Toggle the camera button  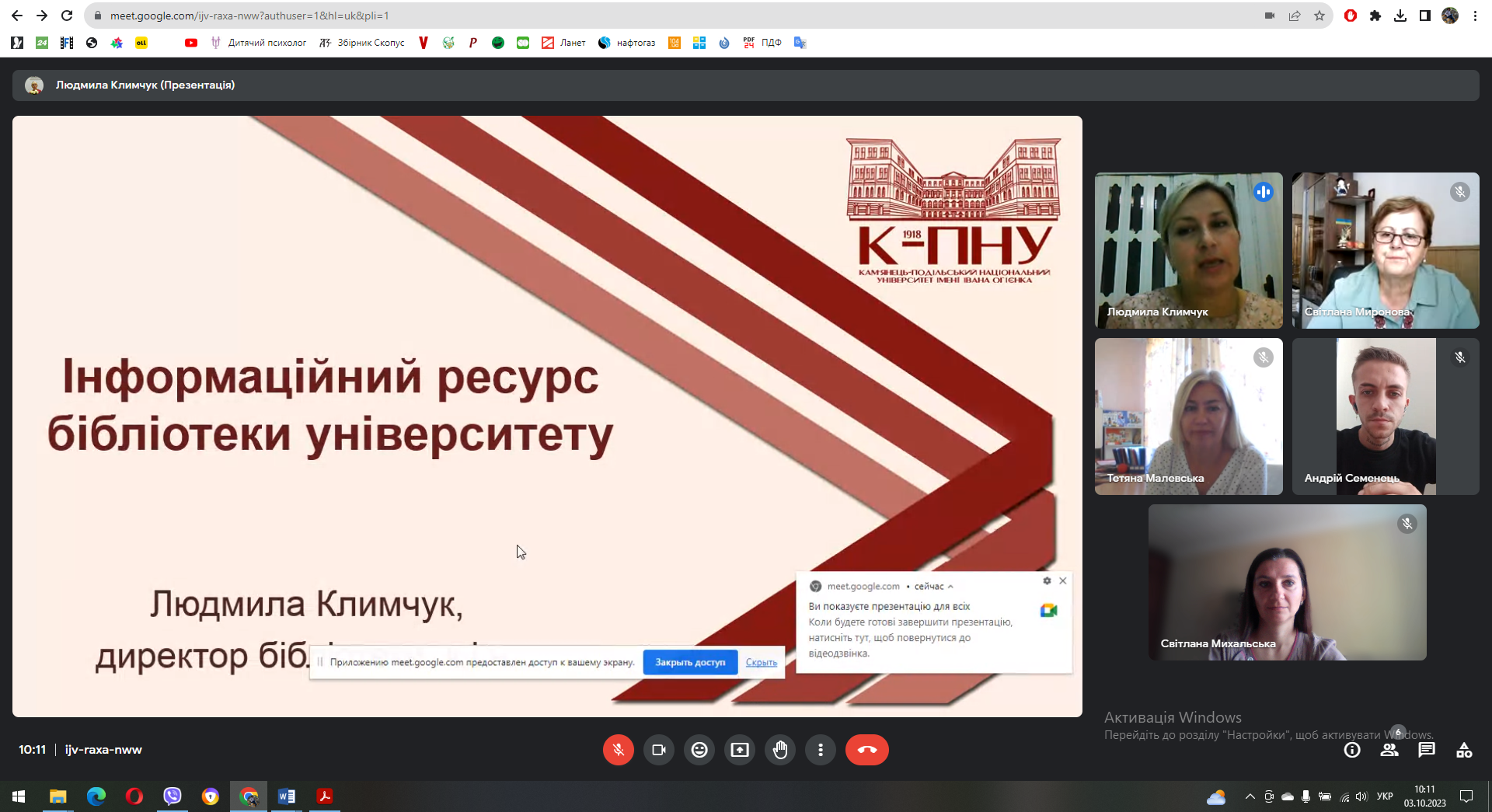[x=659, y=750]
